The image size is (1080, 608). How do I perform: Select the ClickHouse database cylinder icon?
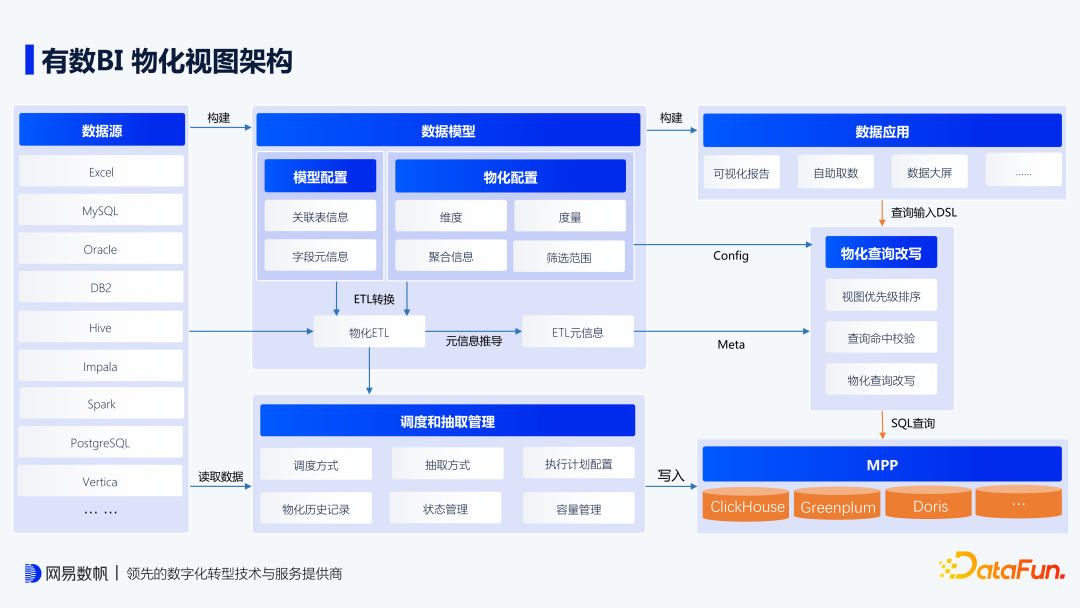point(745,505)
